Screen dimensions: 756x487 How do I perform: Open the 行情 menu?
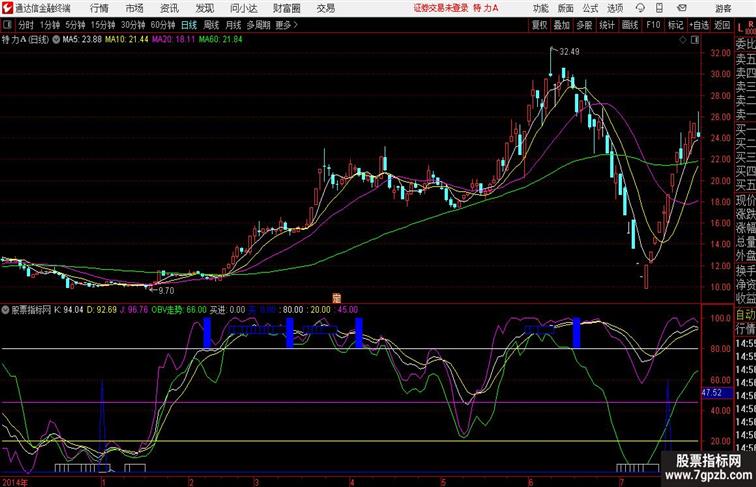99,8
